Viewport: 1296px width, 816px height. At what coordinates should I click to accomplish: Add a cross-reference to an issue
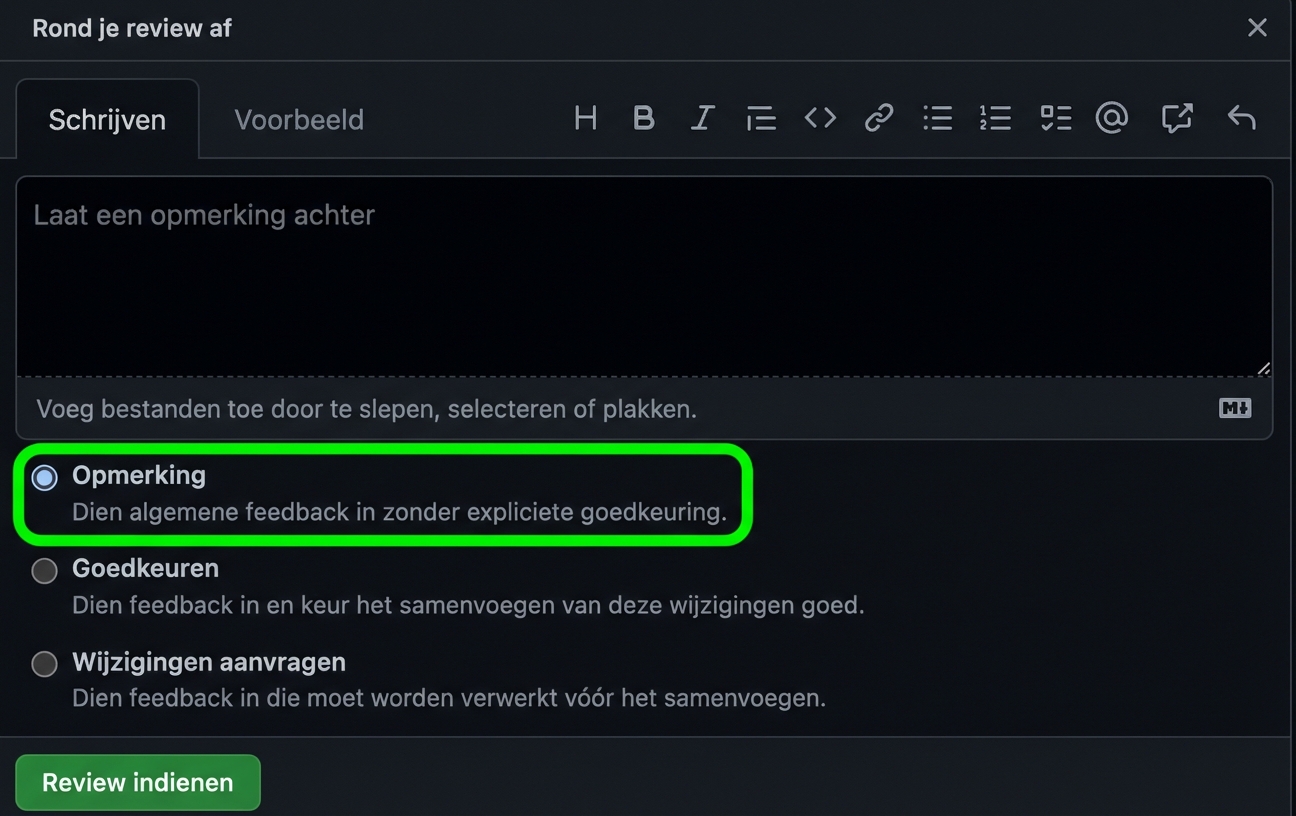[1176, 118]
